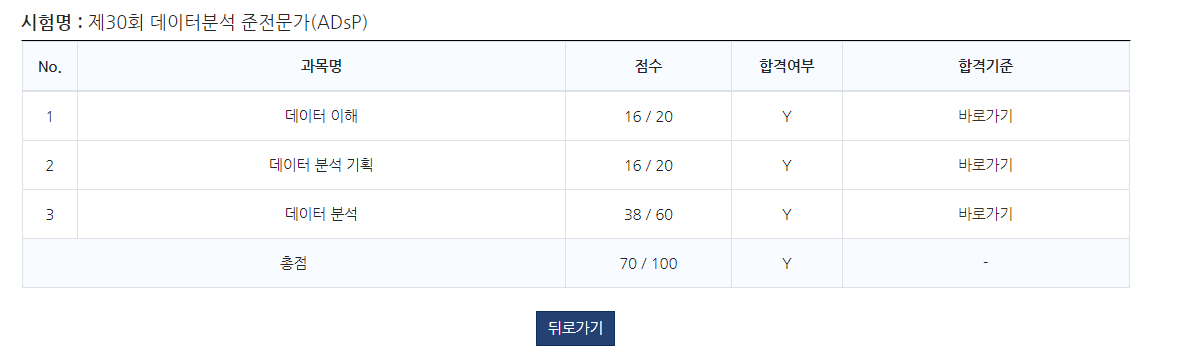Click the 뒤로가기 button
Image resolution: width=1186 pixels, height=363 pixels.
575,328
